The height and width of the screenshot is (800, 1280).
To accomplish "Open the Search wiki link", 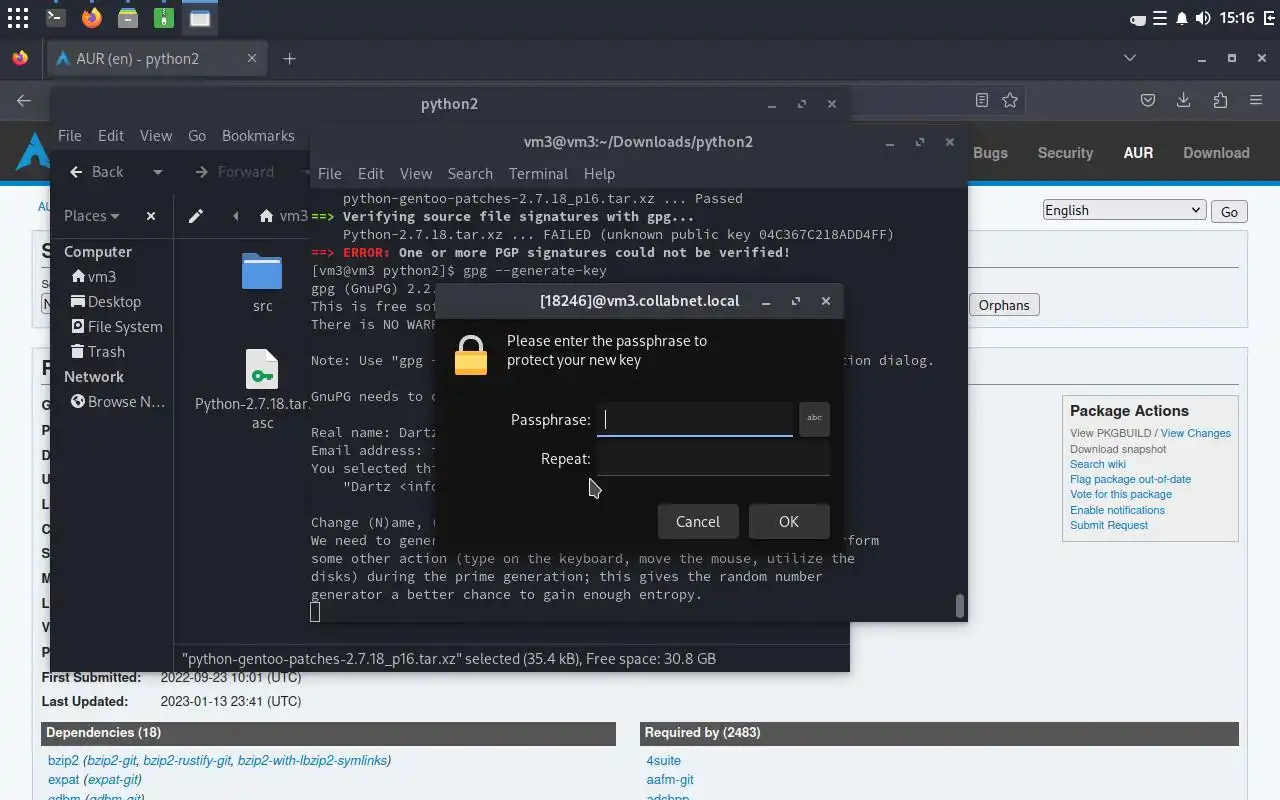I will (1098, 464).
